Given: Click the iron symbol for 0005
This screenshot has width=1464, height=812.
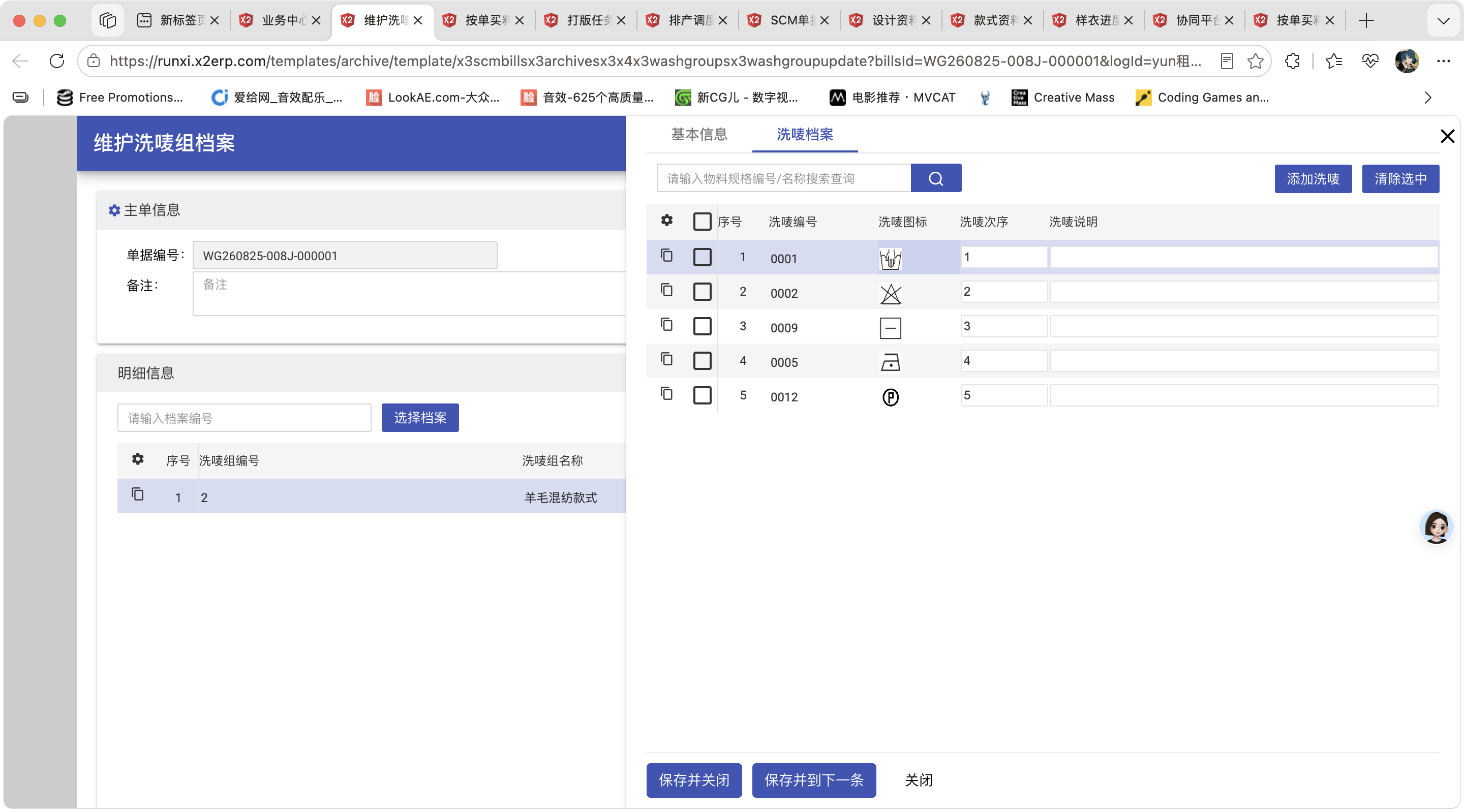Looking at the screenshot, I should pyautogui.click(x=891, y=362).
